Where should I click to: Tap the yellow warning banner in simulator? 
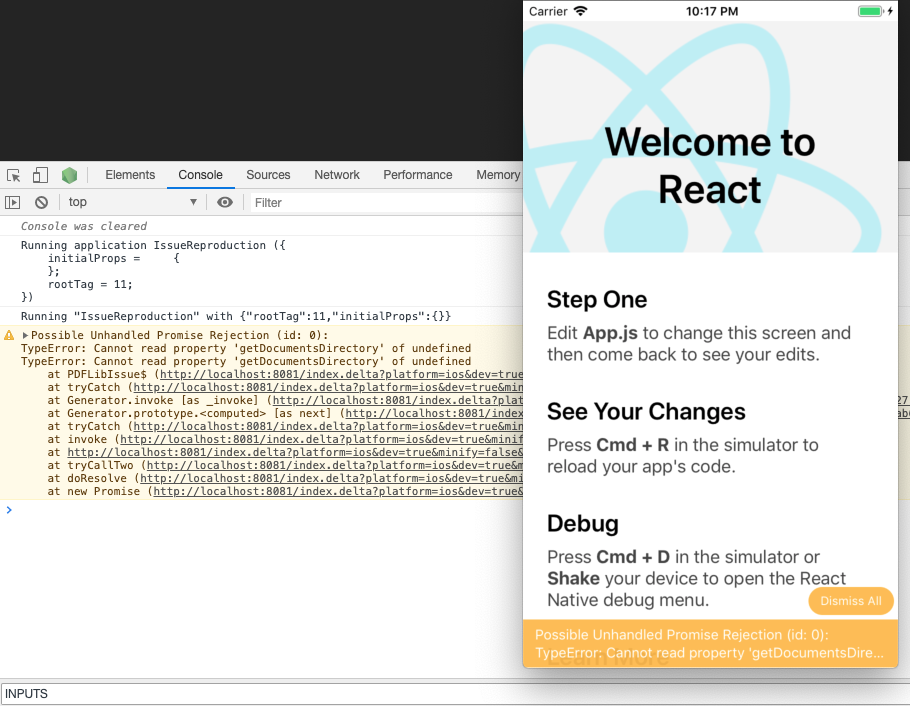pyautogui.click(x=710, y=643)
